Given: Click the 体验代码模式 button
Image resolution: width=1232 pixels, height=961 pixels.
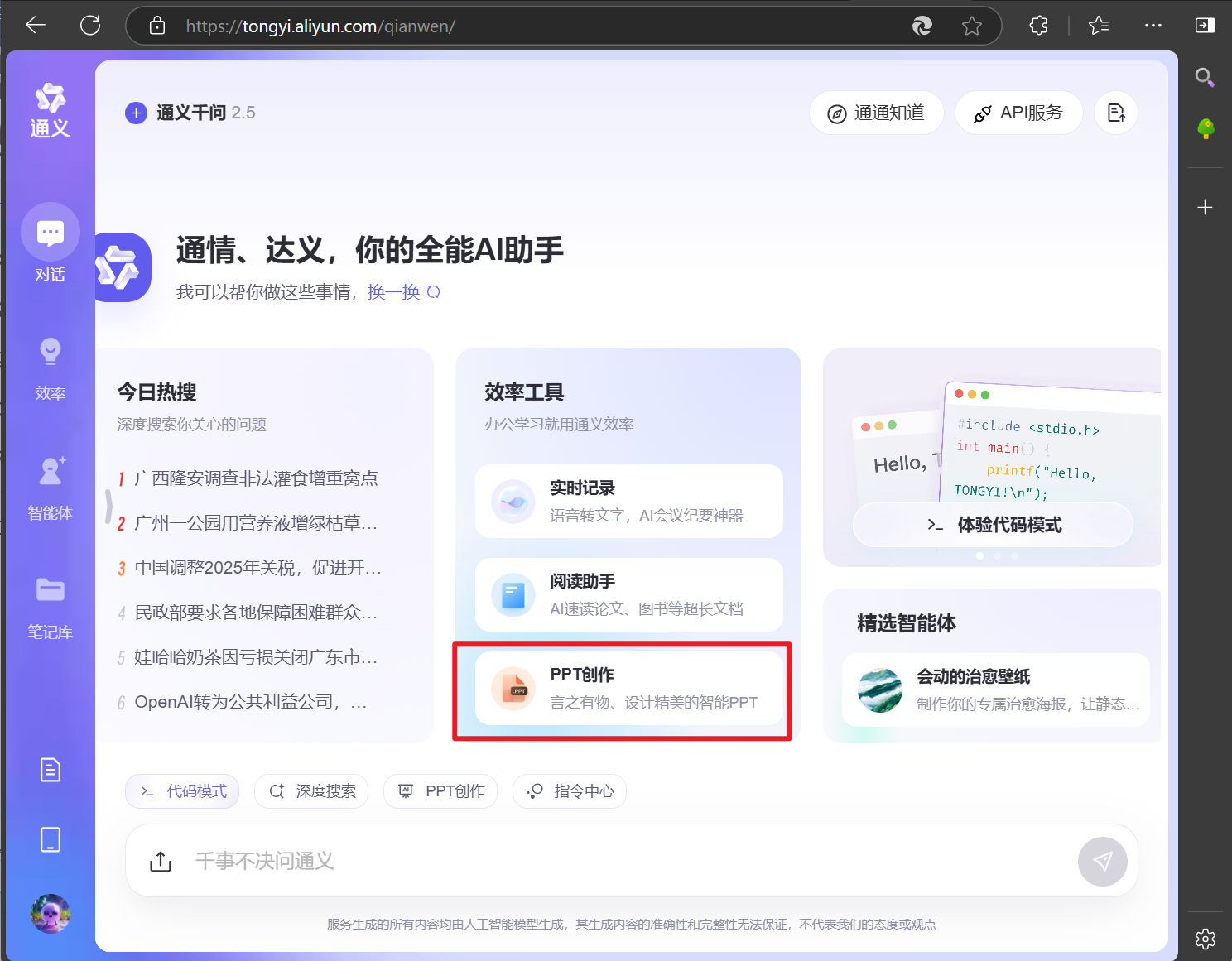Looking at the screenshot, I should click(992, 524).
